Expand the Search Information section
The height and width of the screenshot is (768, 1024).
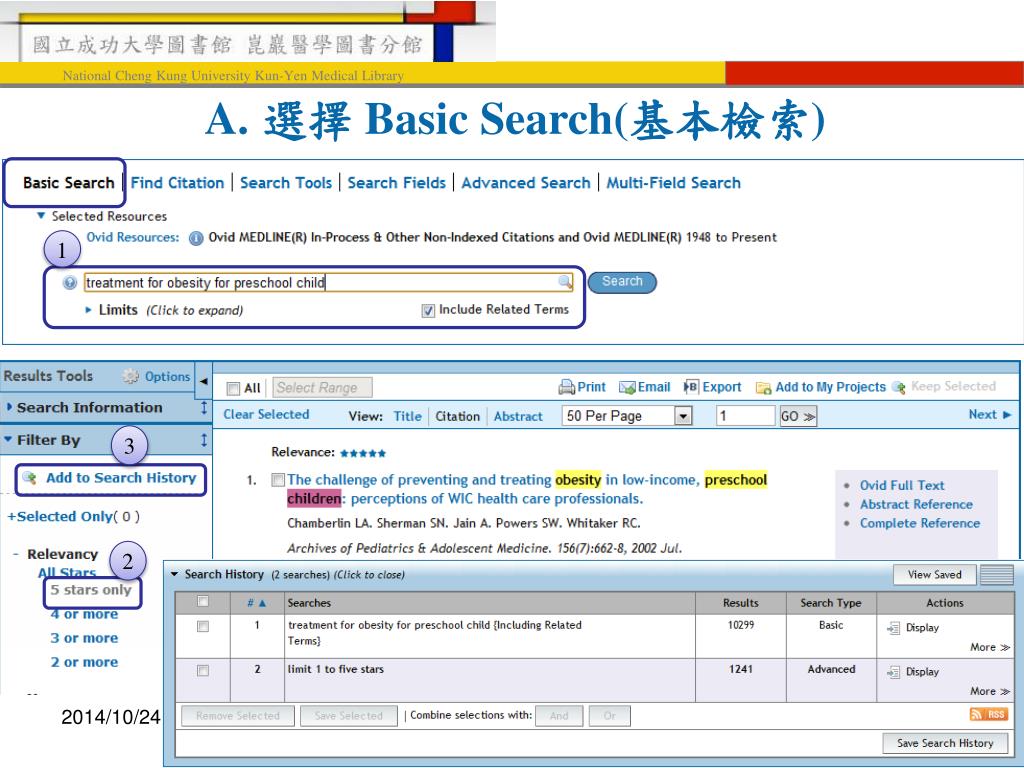[x=9, y=407]
